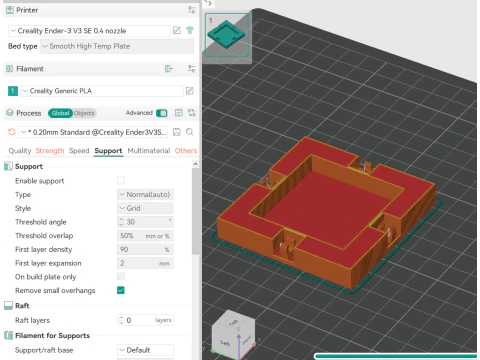The image size is (480, 360).
Task: Click the Process section icon
Action: (10, 113)
